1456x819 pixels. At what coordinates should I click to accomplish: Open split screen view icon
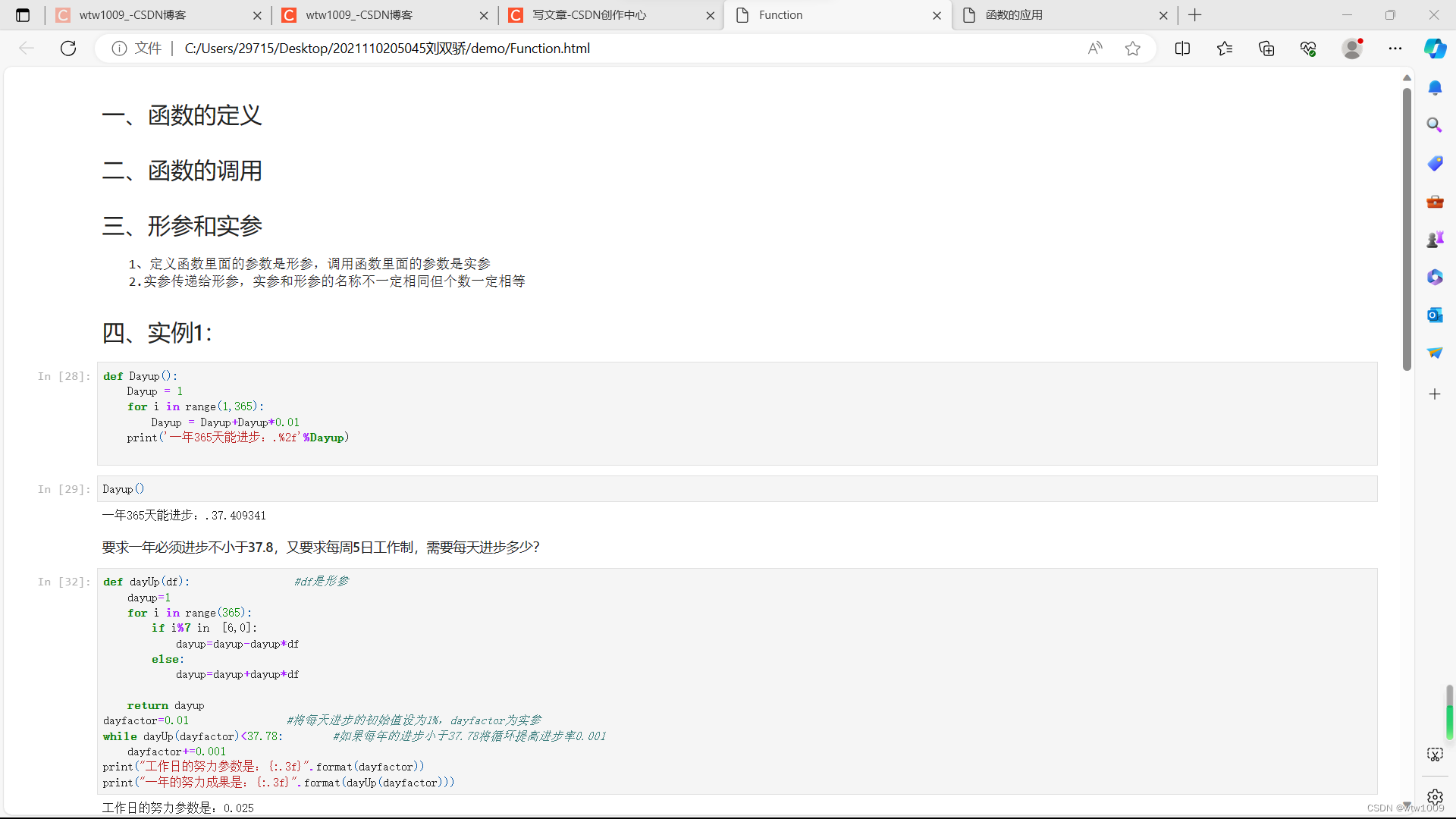pyautogui.click(x=1182, y=49)
